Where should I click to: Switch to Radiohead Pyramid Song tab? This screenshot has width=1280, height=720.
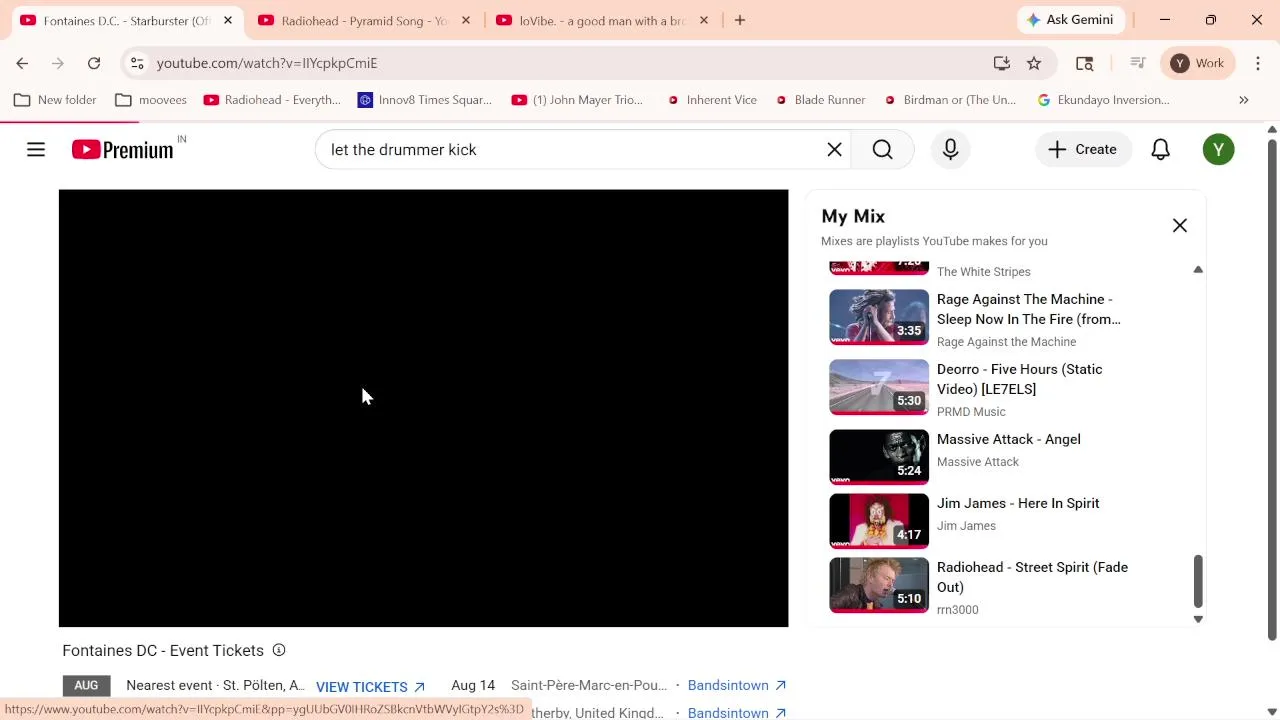(x=364, y=20)
